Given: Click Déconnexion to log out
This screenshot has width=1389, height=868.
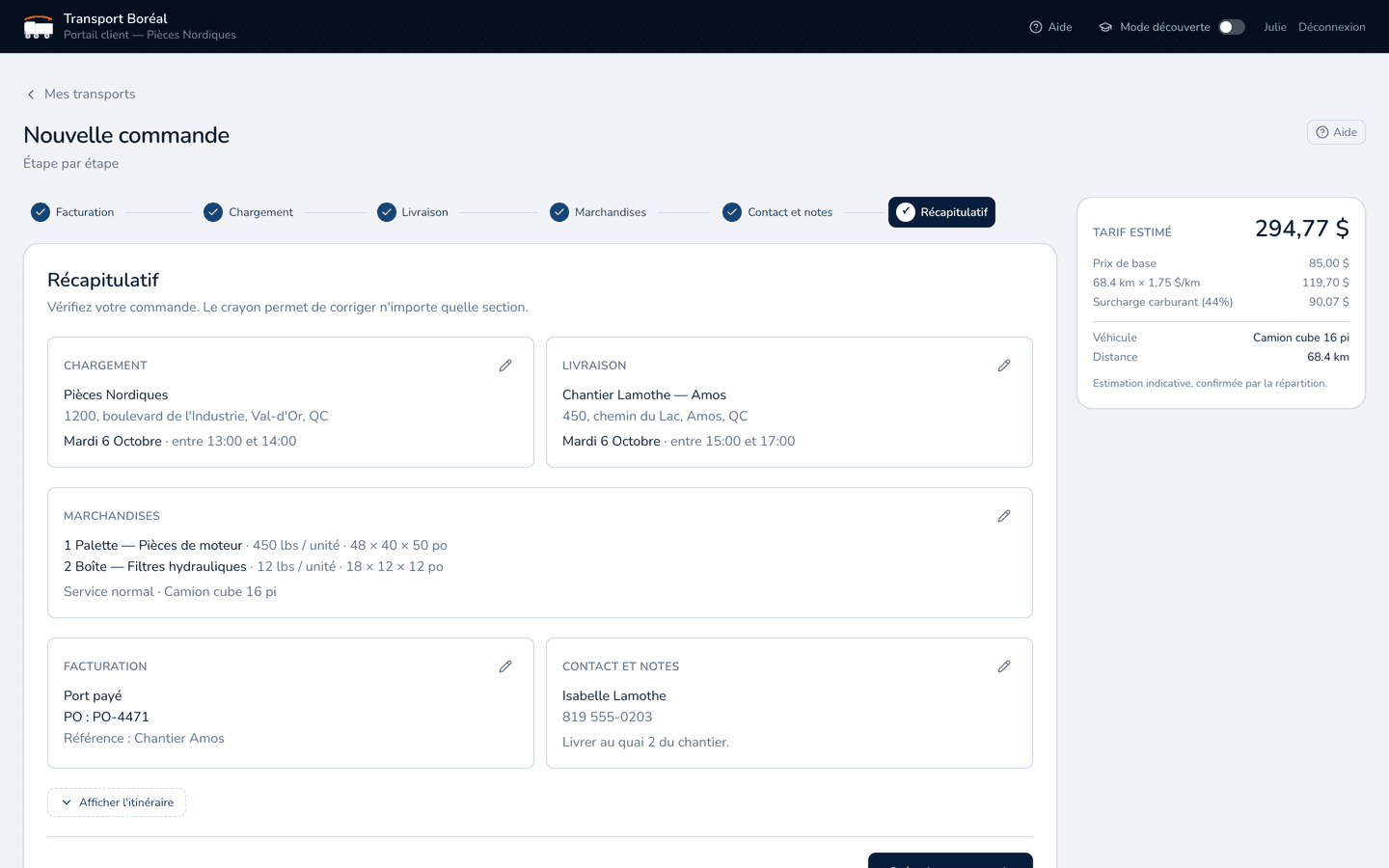Looking at the screenshot, I should [1331, 27].
